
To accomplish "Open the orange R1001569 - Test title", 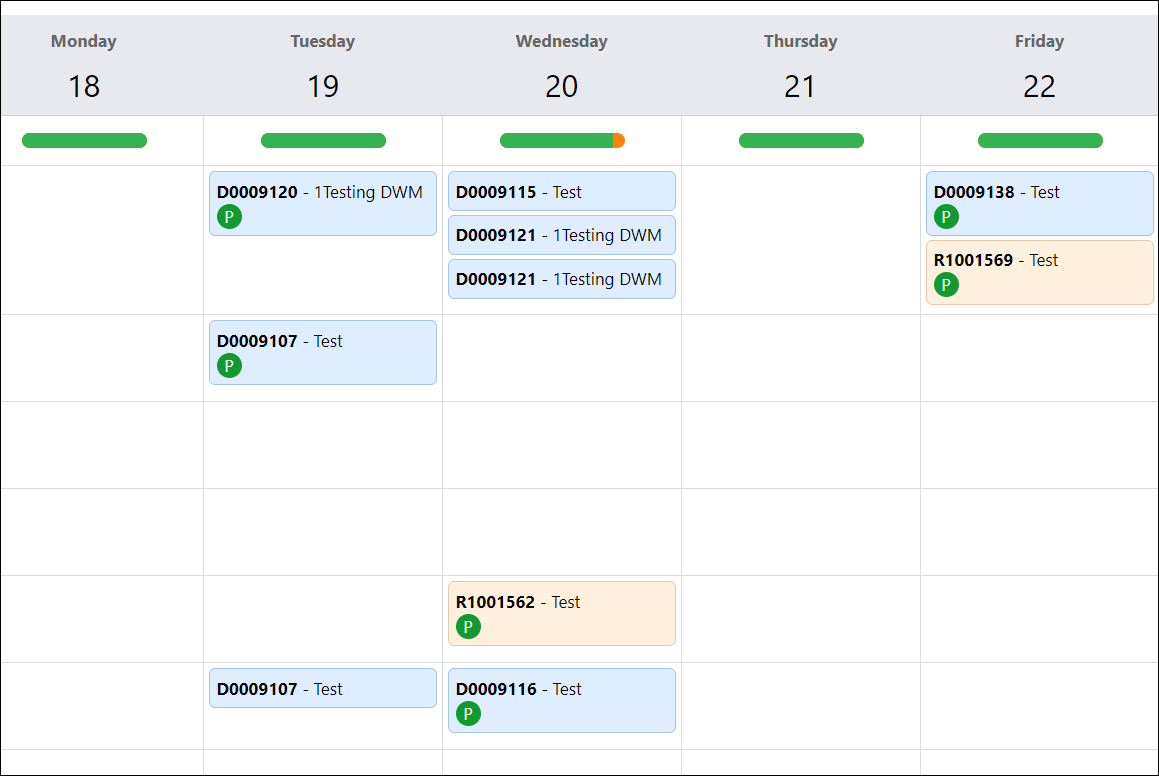I will (996, 260).
